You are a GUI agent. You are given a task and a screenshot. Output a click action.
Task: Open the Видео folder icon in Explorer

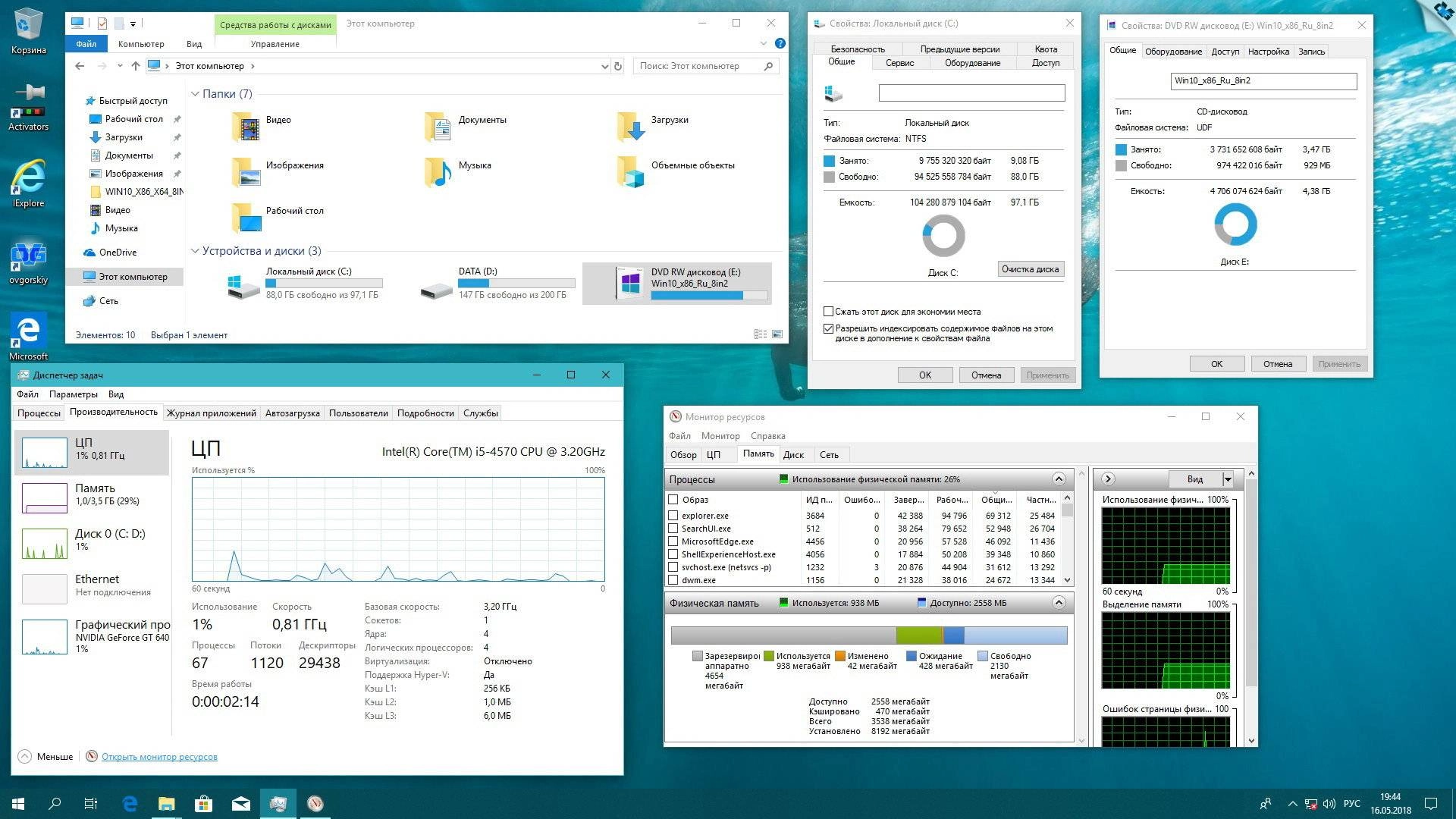point(246,126)
